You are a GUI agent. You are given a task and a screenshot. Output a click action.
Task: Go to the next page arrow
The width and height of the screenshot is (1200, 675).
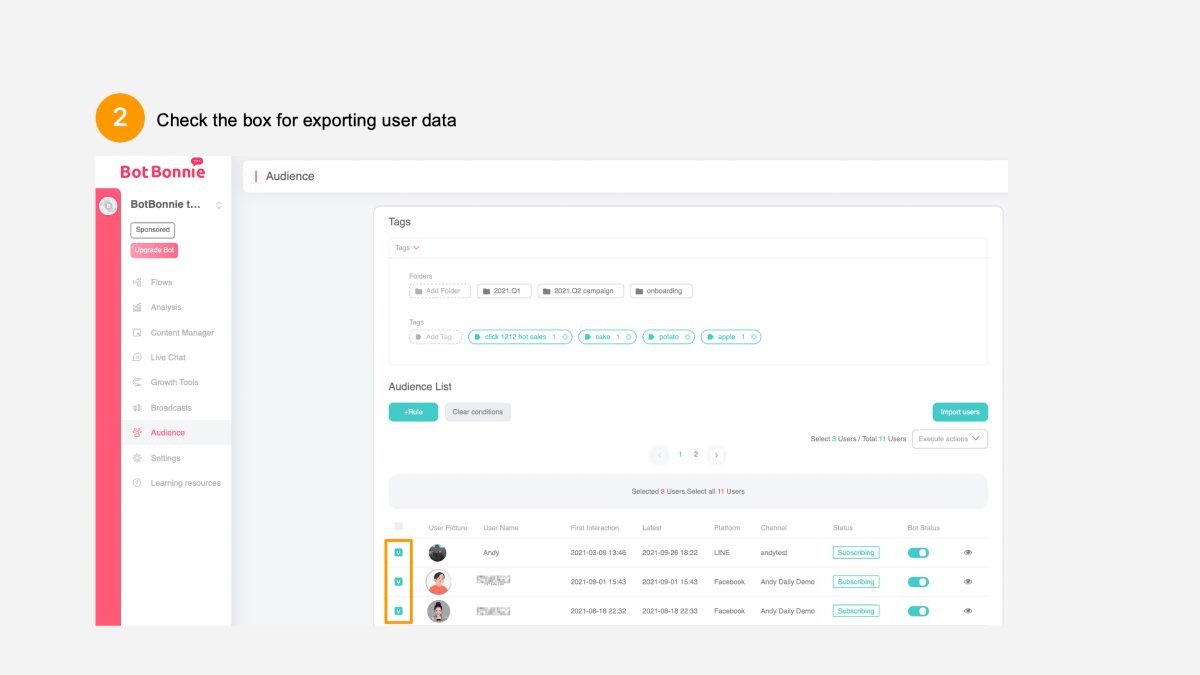pos(716,455)
